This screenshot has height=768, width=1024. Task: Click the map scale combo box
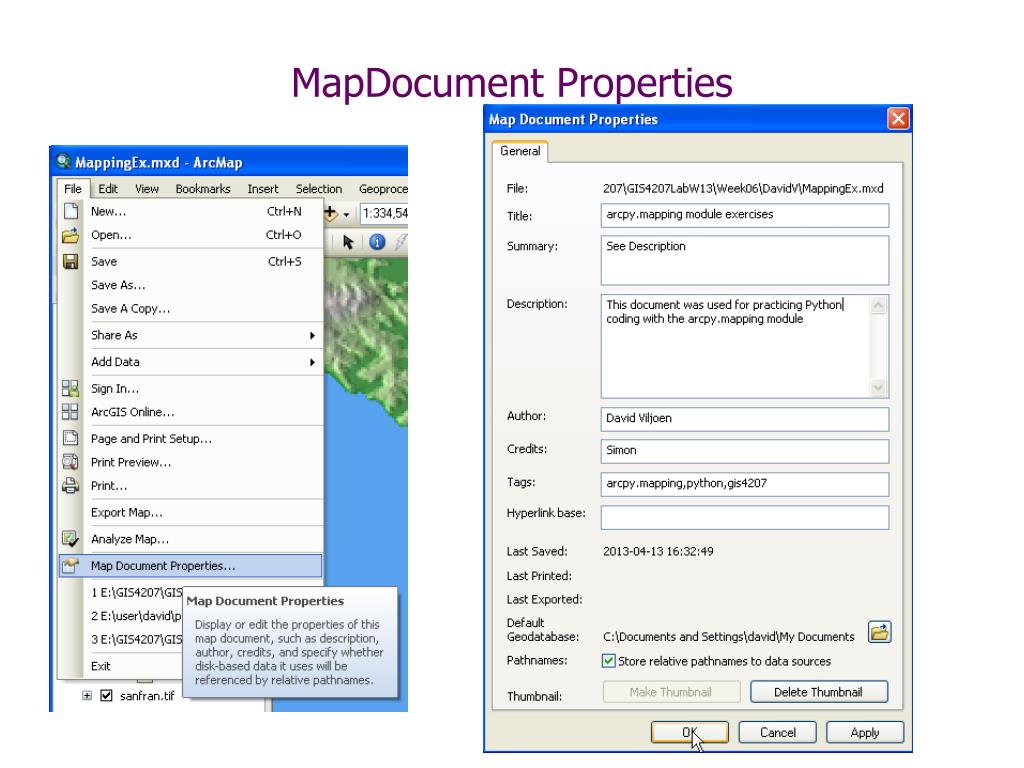(x=385, y=214)
